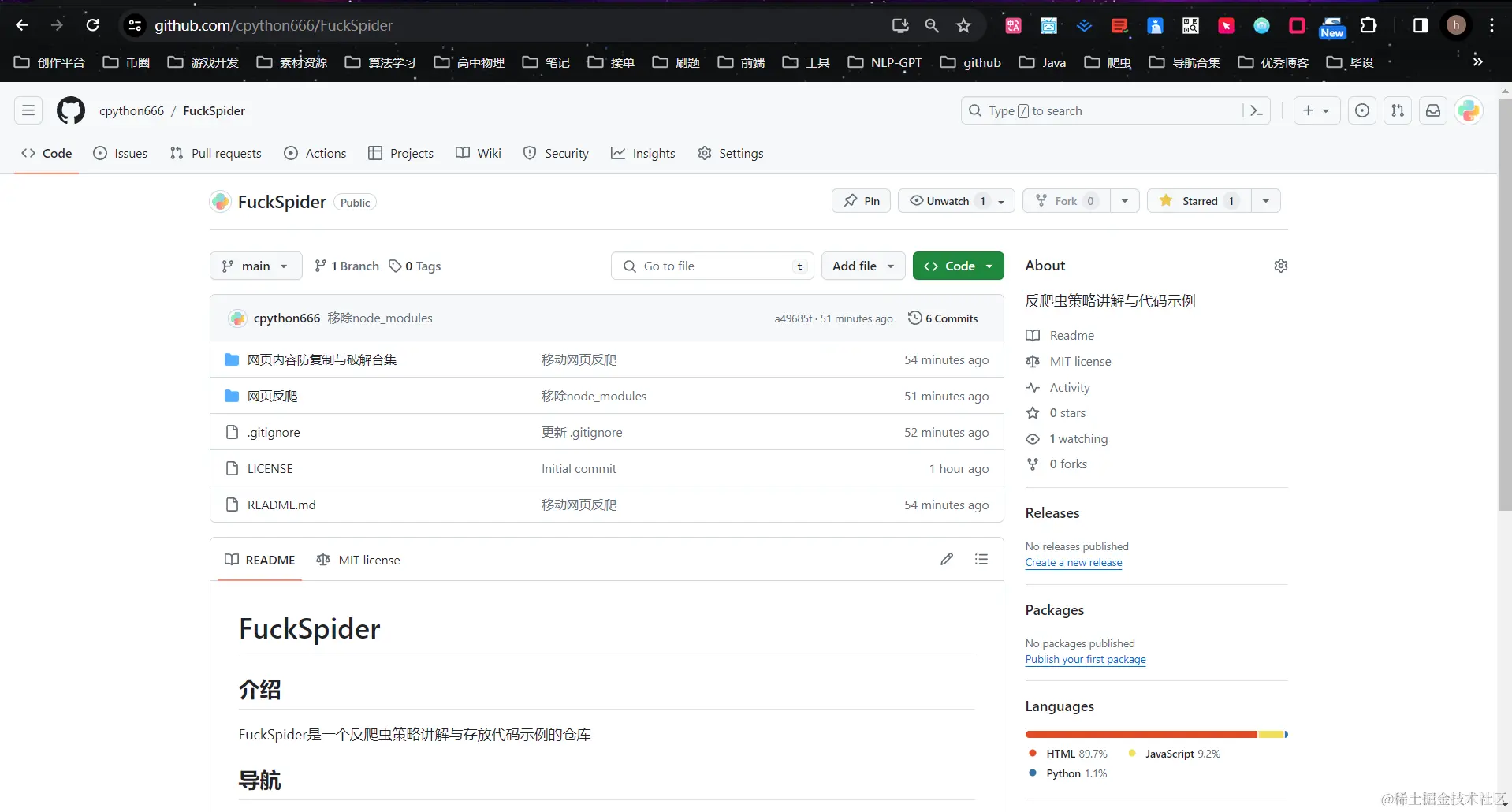Edit README with the pencil icon
1512x812 pixels.
[x=947, y=559]
